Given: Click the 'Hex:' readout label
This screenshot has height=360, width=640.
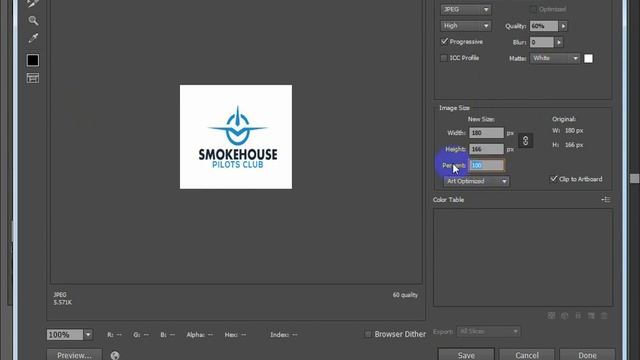Looking at the screenshot, I should [231, 335].
